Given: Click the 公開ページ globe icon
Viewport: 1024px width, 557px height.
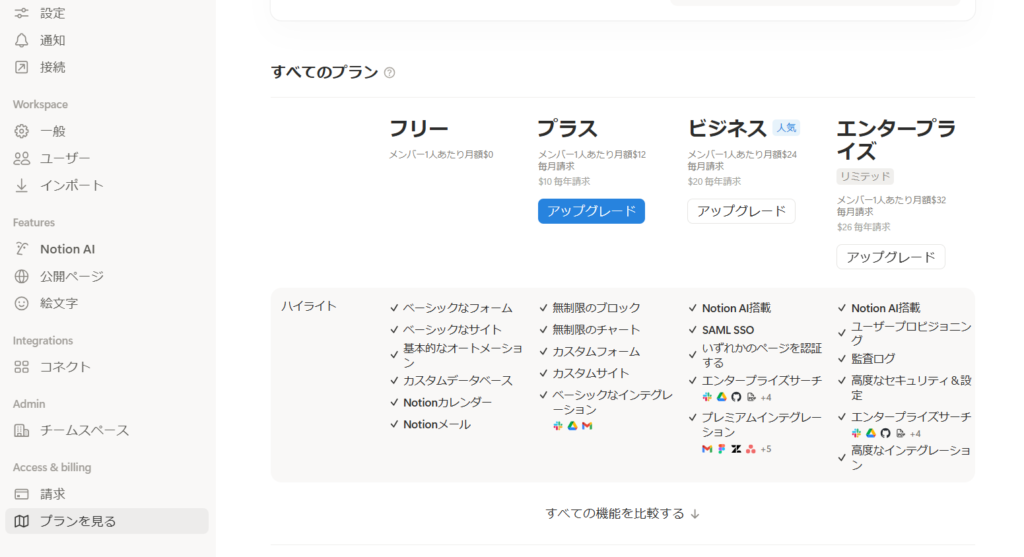Looking at the screenshot, I should coord(22,276).
